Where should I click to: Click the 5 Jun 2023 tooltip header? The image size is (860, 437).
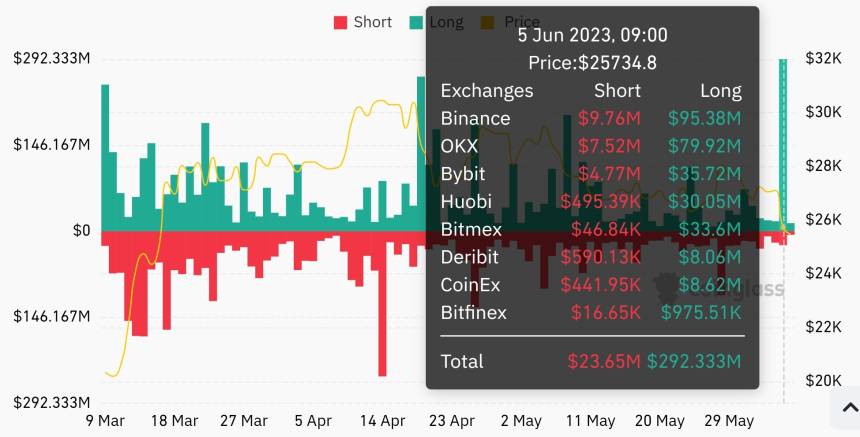point(592,35)
